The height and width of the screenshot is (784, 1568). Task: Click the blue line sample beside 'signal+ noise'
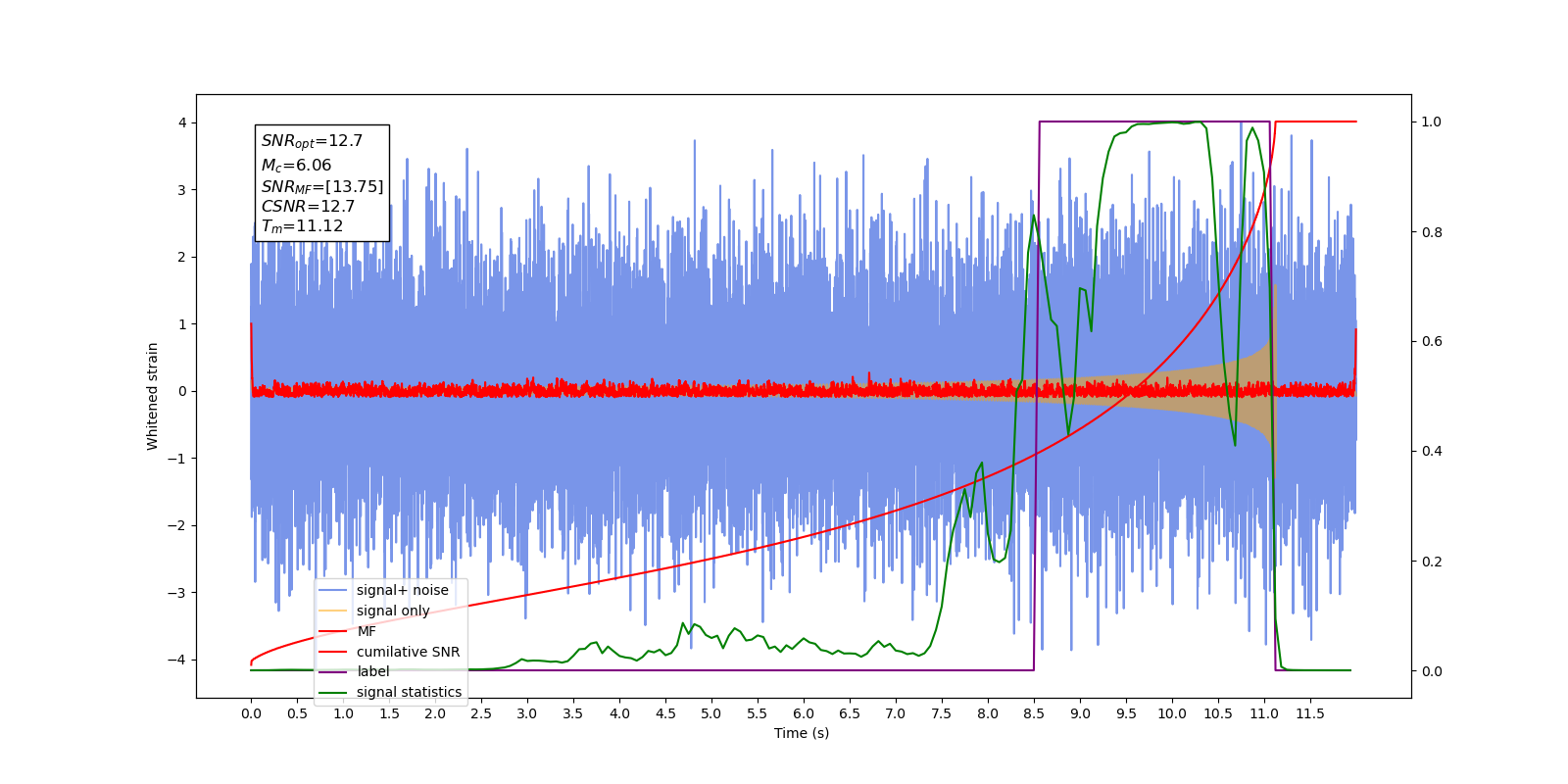(x=333, y=590)
